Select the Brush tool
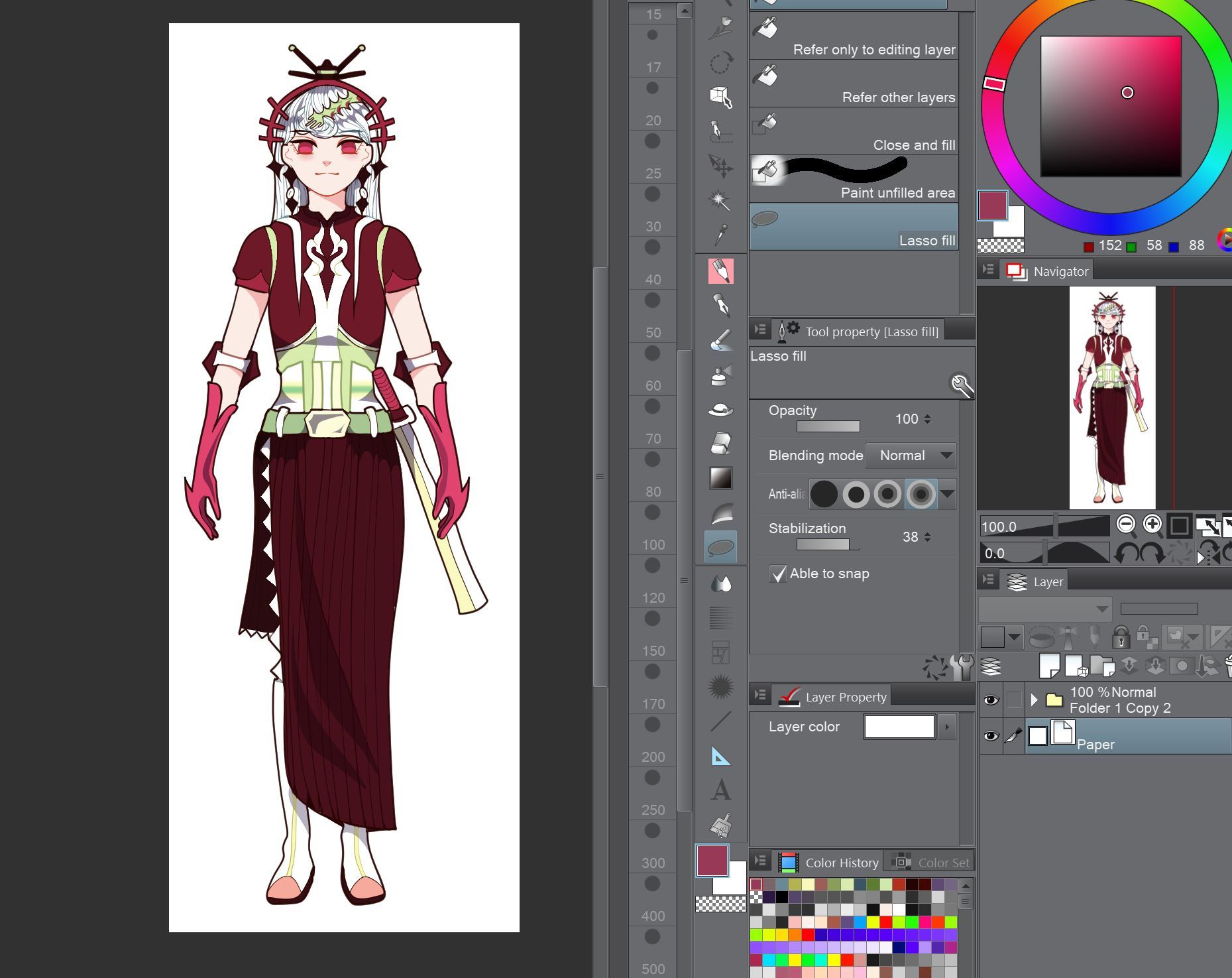This screenshot has width=1232, height=978. (721, 340)
